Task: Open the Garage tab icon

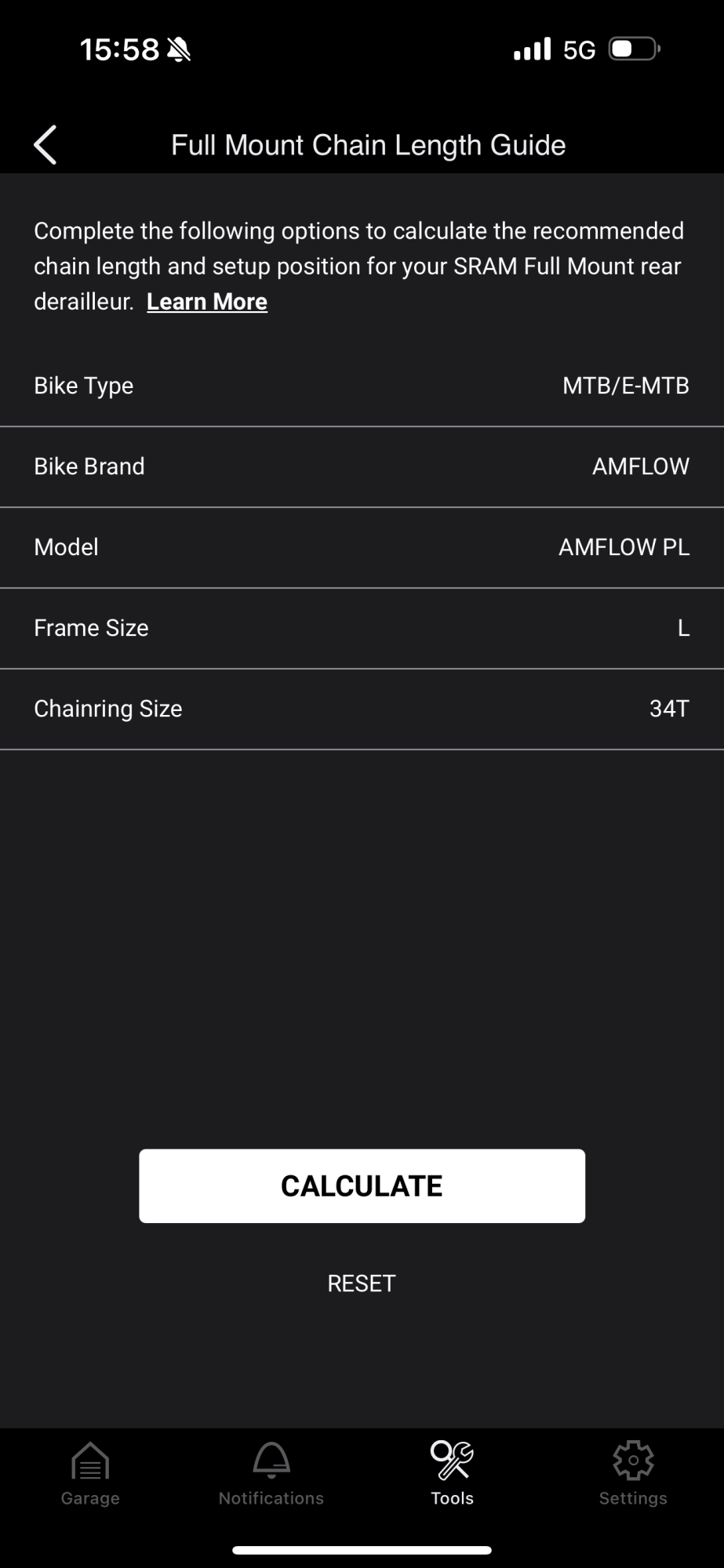Action: tap(90, 1461)
